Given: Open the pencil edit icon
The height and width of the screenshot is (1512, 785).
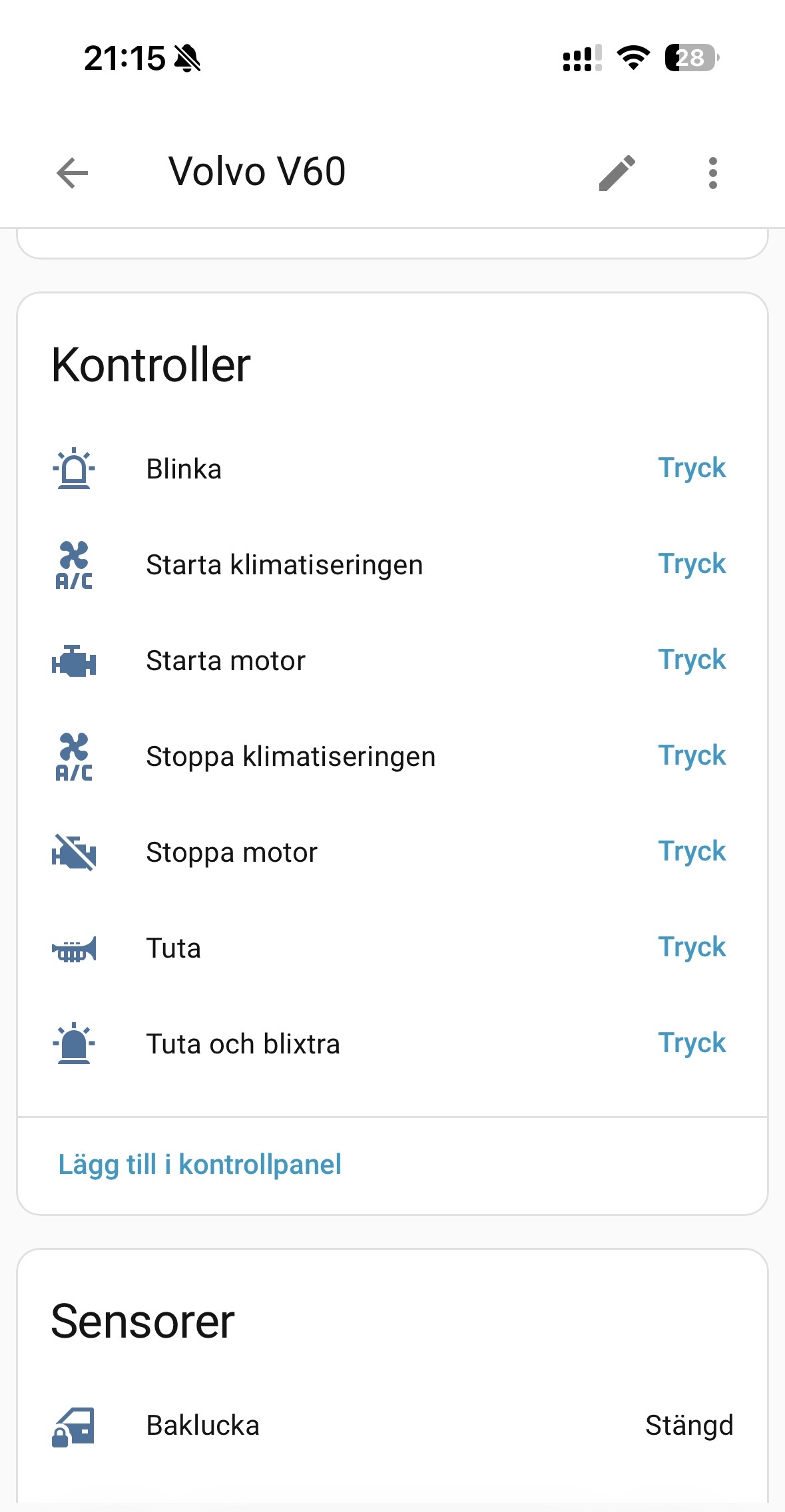Looking at the screenshot, I should tap(617, 173).
